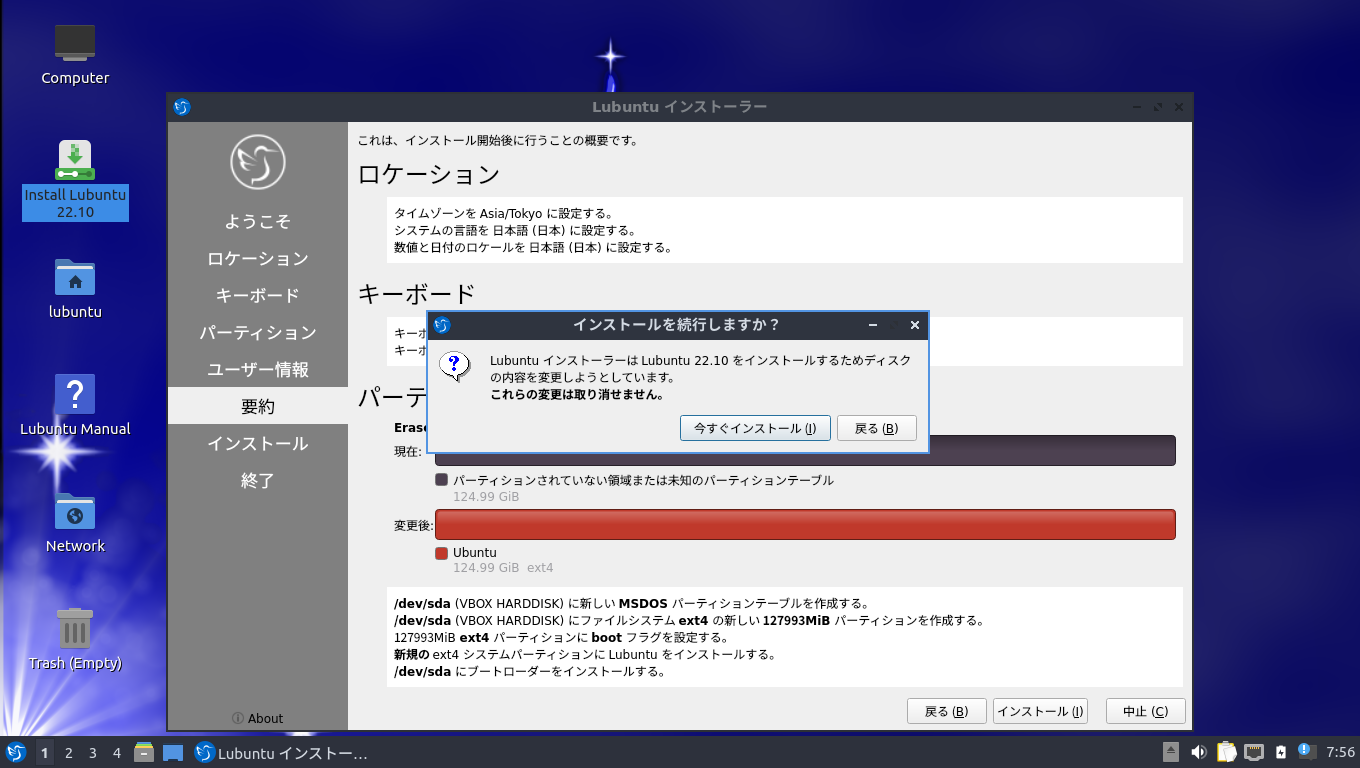
Task: Click the installer window title bar logo
Action: coord(182,107)
